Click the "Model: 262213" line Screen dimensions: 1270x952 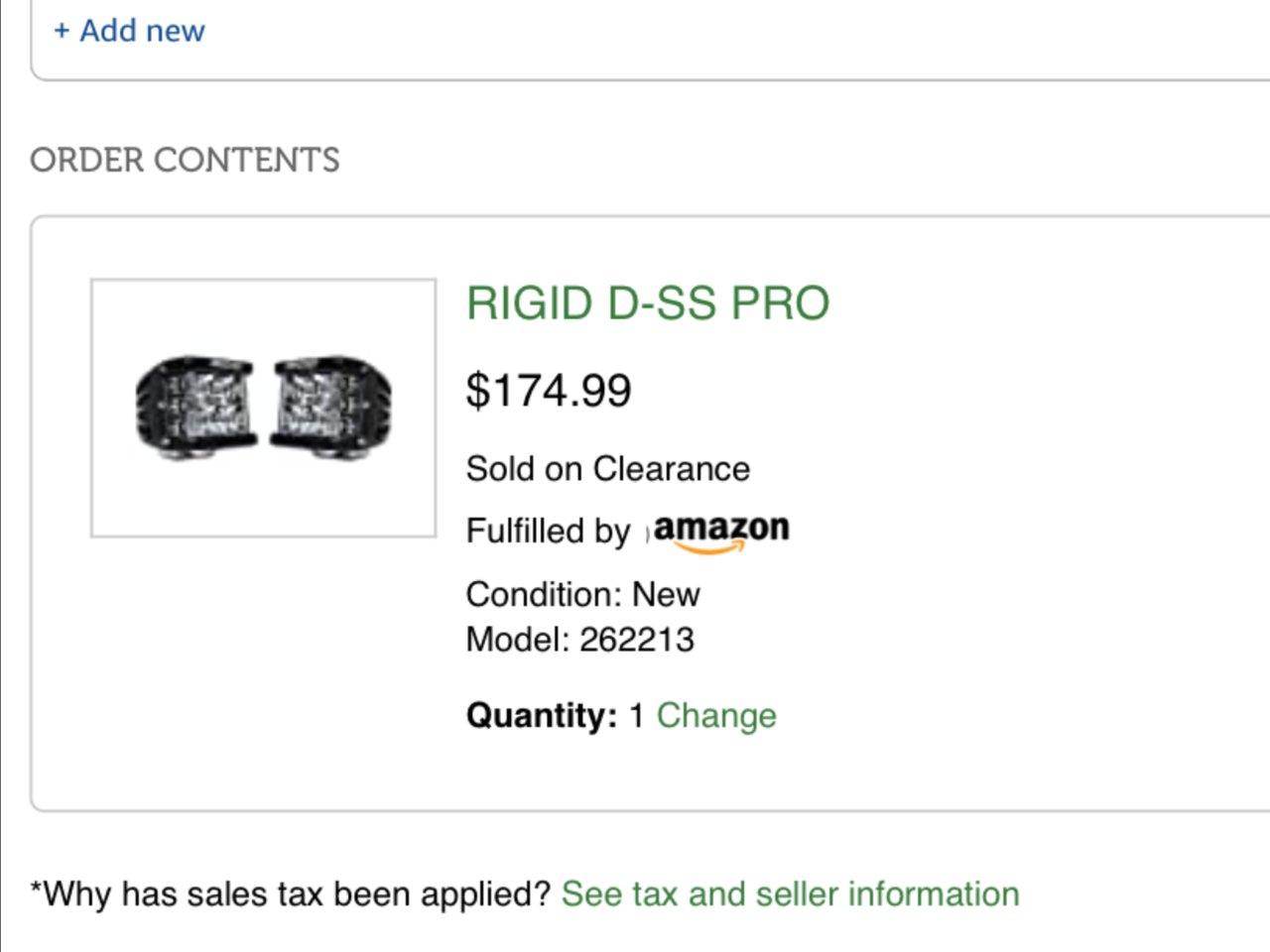(x=580, y=640)
